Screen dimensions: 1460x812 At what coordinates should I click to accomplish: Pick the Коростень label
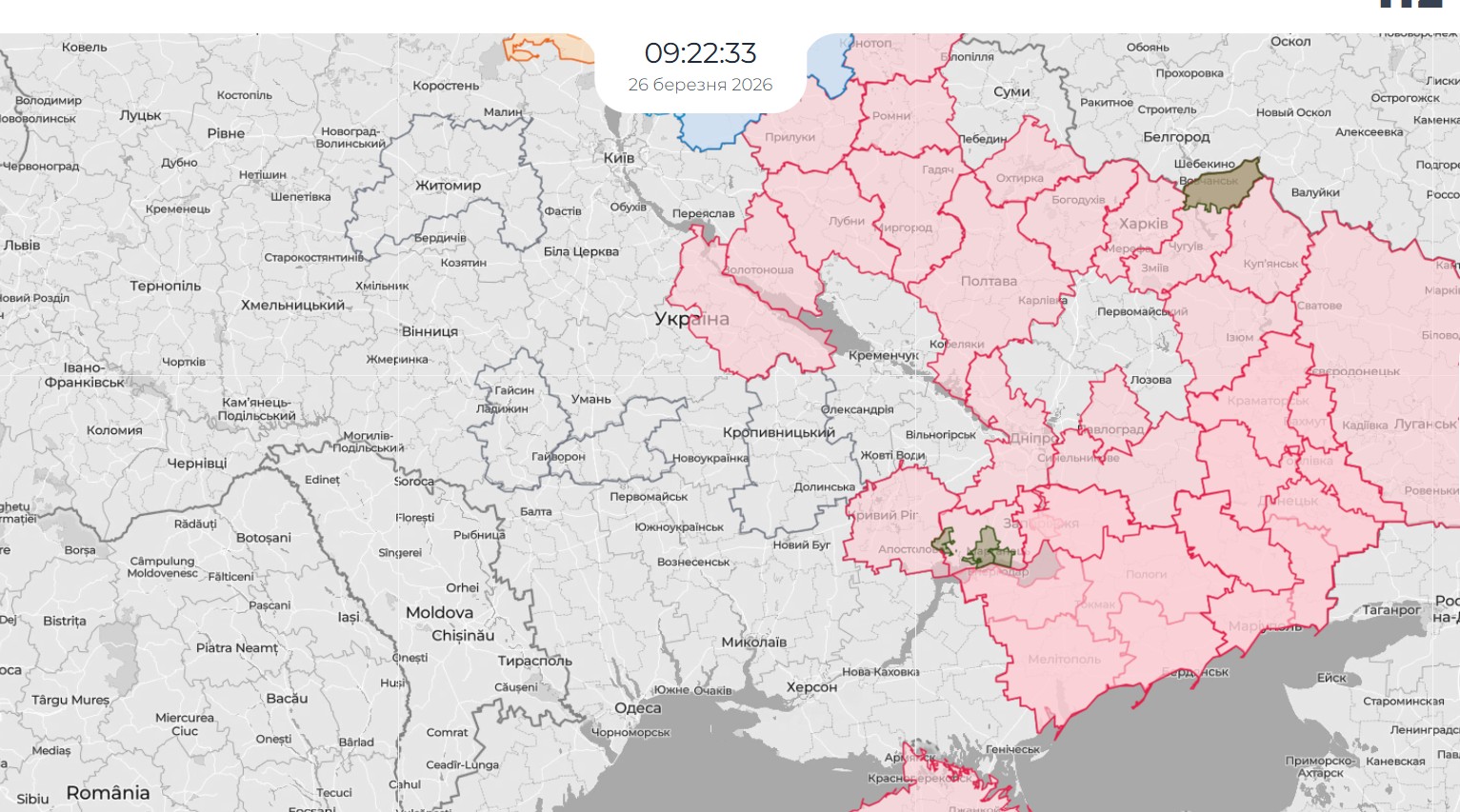(x=446, y=86)
